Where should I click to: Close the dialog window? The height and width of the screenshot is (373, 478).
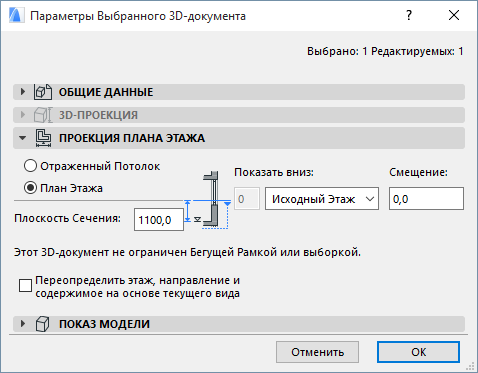coord(454,15)
